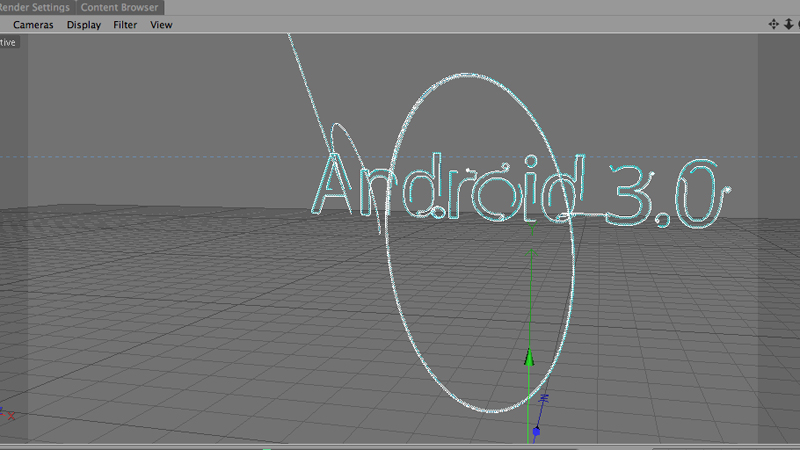Select the green Y-axis arrow handle
Image resolution: width=800 pixels, height=450 pixels.
coord(529,357)
